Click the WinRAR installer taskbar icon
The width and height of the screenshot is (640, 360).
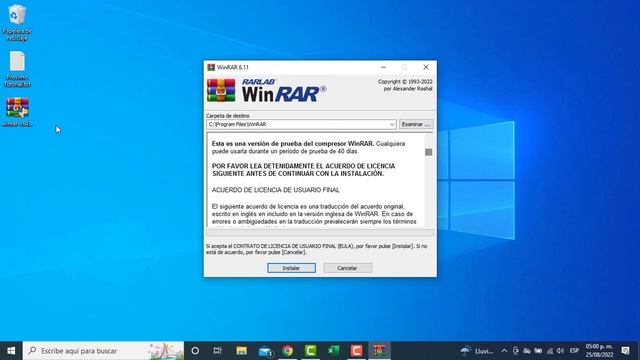click(x=380, y=351)
